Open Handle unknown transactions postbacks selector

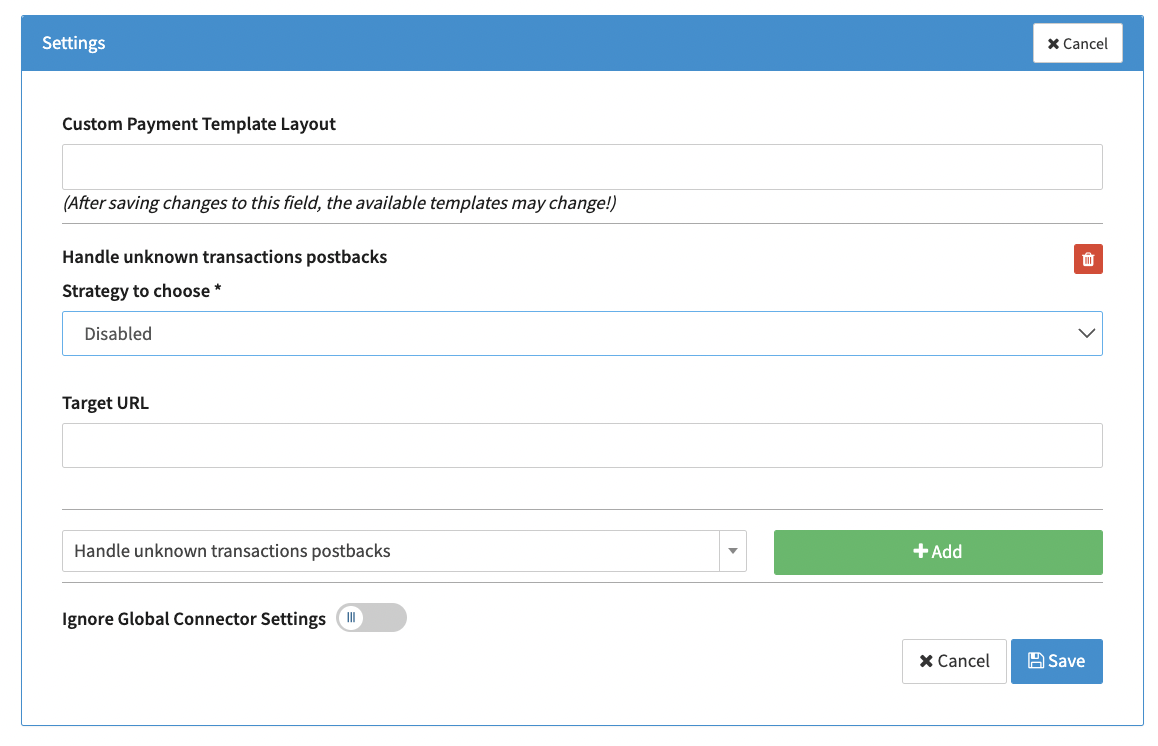[x=391, y=551]
